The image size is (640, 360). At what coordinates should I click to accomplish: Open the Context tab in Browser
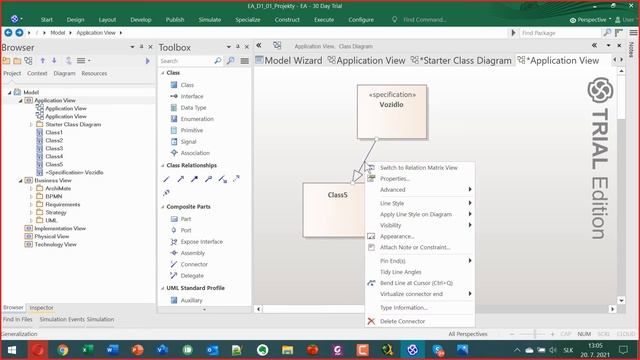[x=37, y=73]
